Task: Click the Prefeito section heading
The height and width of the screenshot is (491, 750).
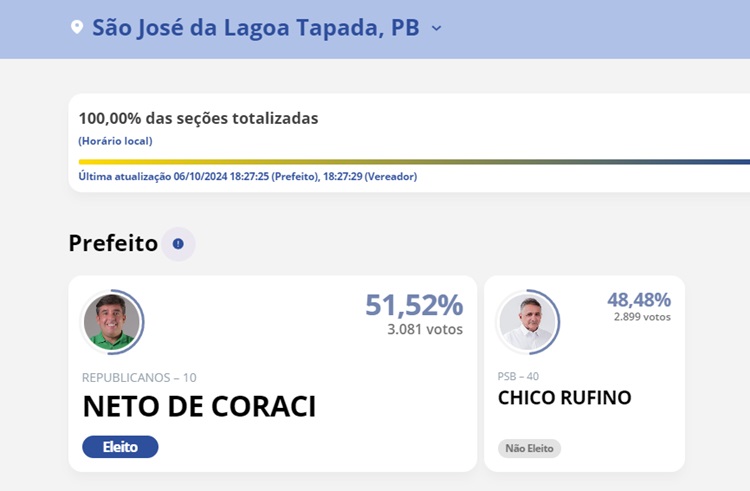Action: tap(113, 243)
